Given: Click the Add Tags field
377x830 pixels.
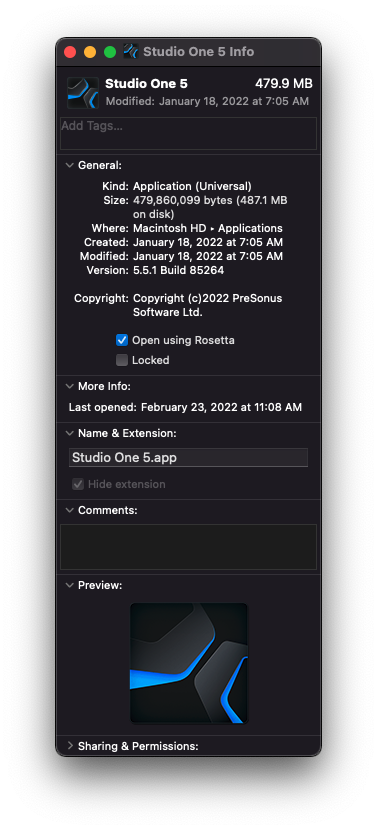Looking at the screenshot, I should 188,133.
